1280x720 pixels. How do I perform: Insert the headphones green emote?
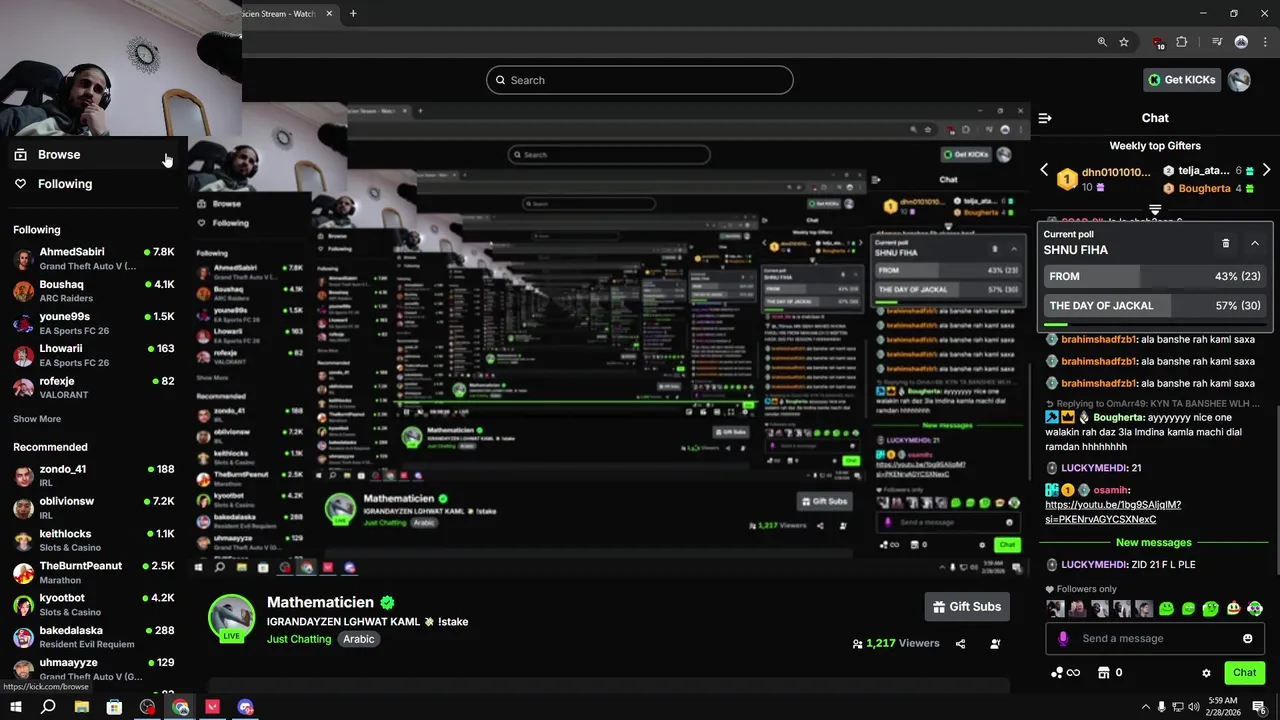click(x=1255, y=608)
